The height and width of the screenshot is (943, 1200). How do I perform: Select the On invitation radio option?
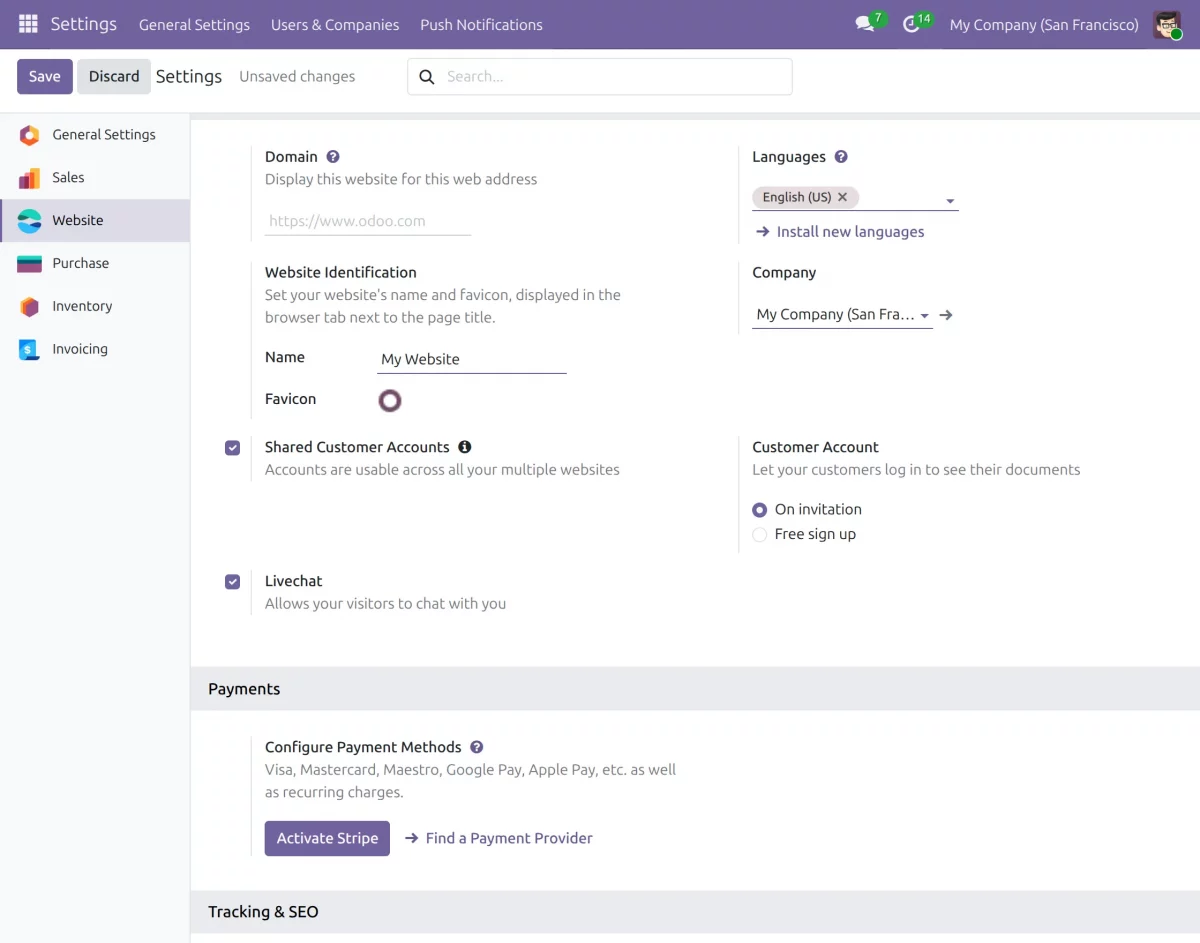coord(760,510)
